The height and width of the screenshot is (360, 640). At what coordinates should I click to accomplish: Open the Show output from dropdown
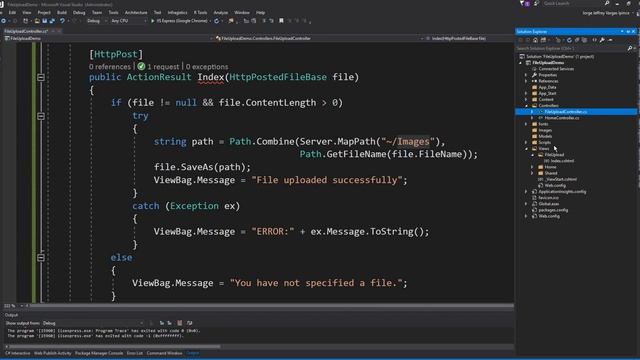(x=93, y=323)
